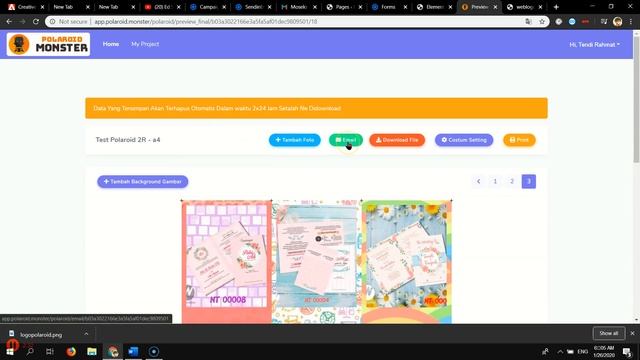The height and width of the screenshot is (360, 640).
Task: Open Task View on taskbar
Action: point(50,351)
